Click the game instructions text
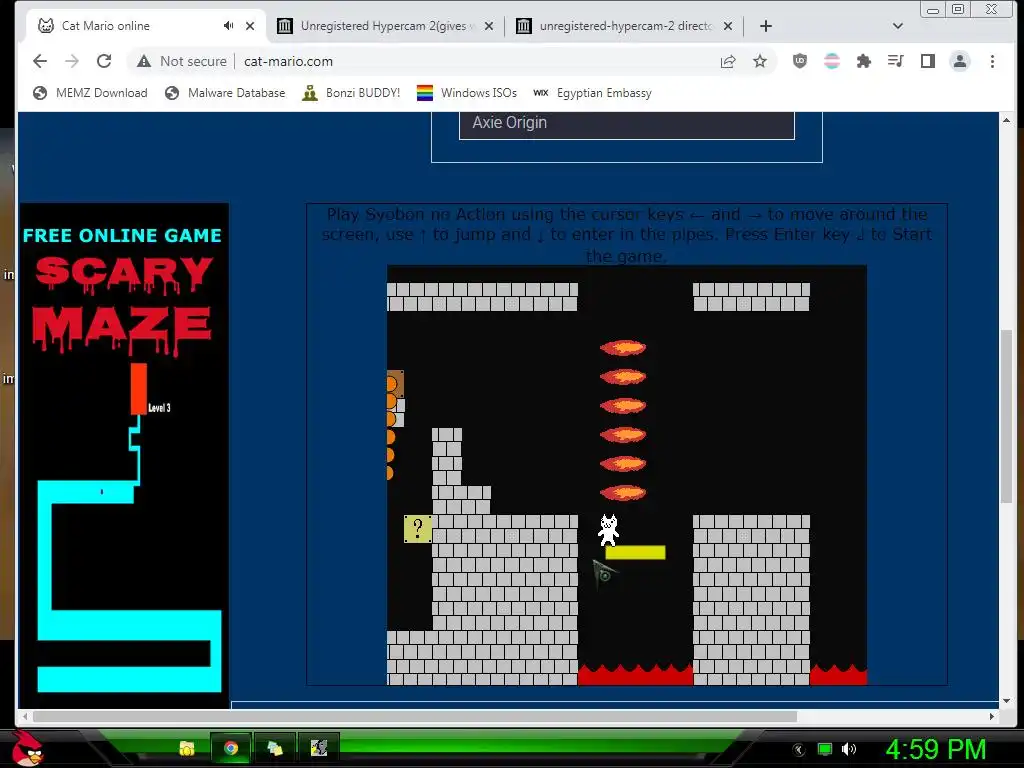Screen dimensions: 1024x768 [x=627, y=234]
